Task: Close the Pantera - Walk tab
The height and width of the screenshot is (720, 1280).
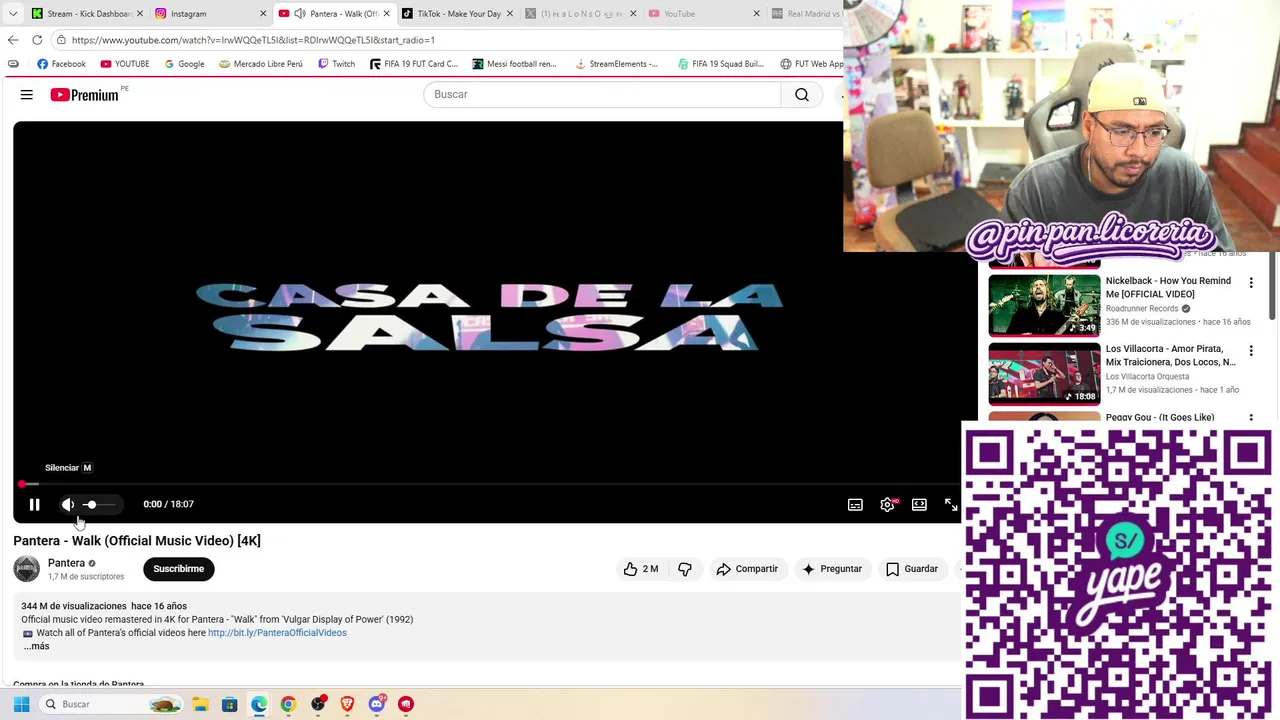Action: coord(386,14)
